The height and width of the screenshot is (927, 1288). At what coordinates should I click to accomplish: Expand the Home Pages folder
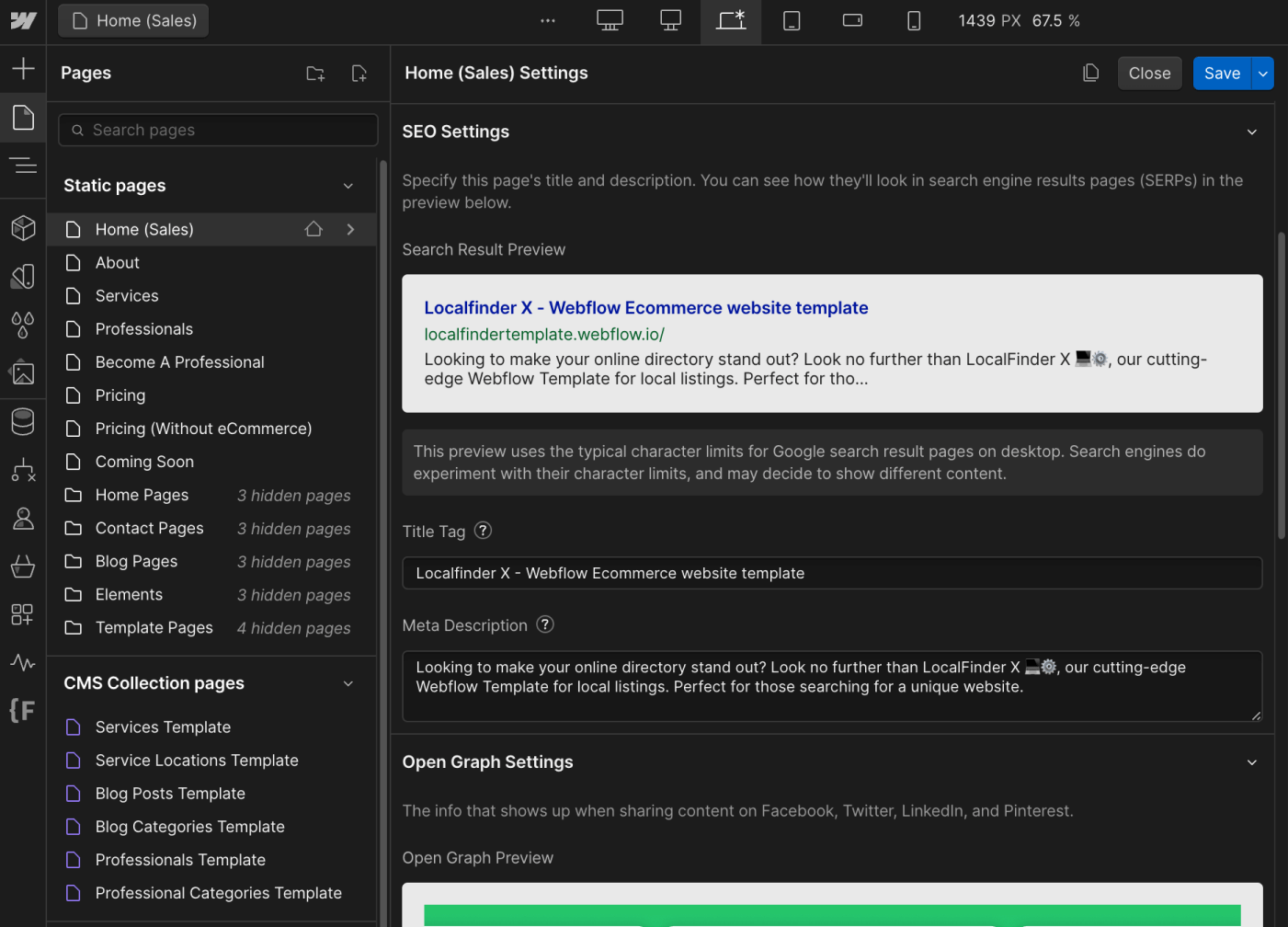click(x=211, y=495)
